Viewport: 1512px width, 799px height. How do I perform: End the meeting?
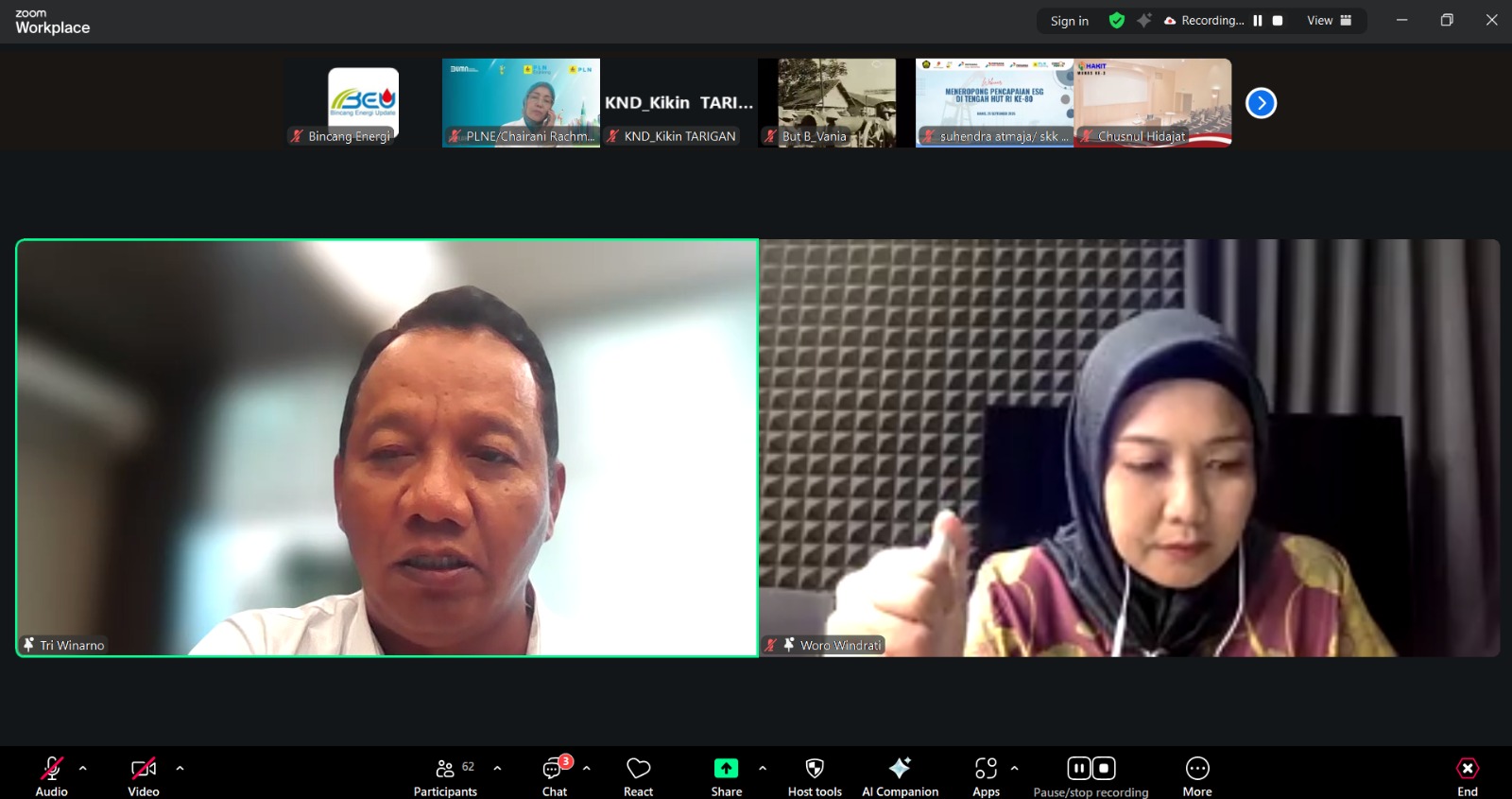pos(1467,775)
